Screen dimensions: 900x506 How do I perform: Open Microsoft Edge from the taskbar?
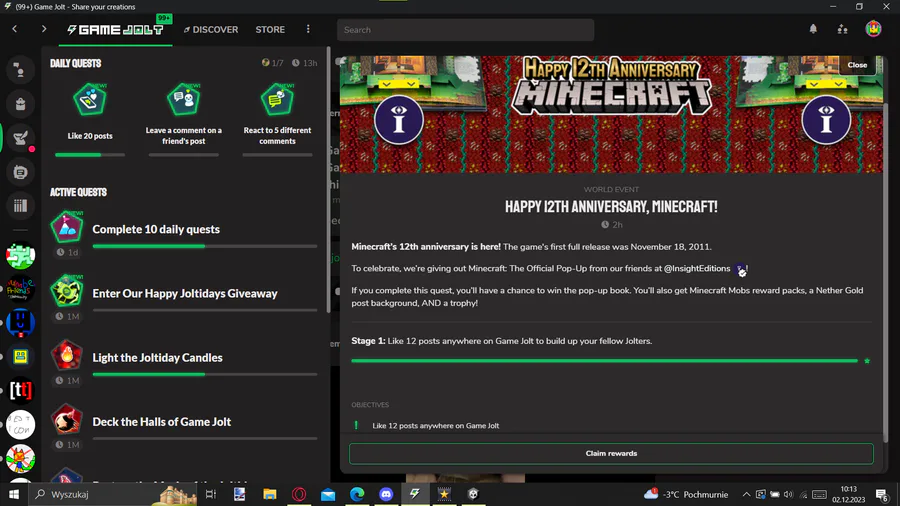[357, 494]
